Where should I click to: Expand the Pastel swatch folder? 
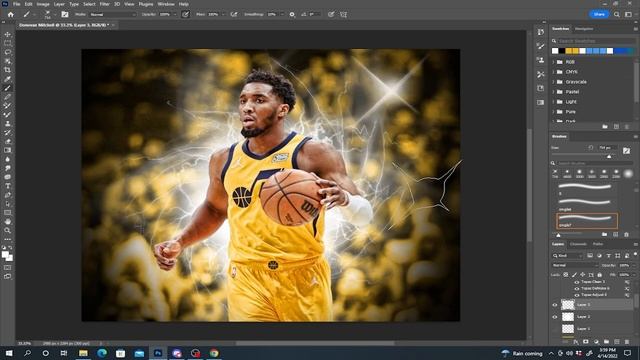click(x=554, y=92)
